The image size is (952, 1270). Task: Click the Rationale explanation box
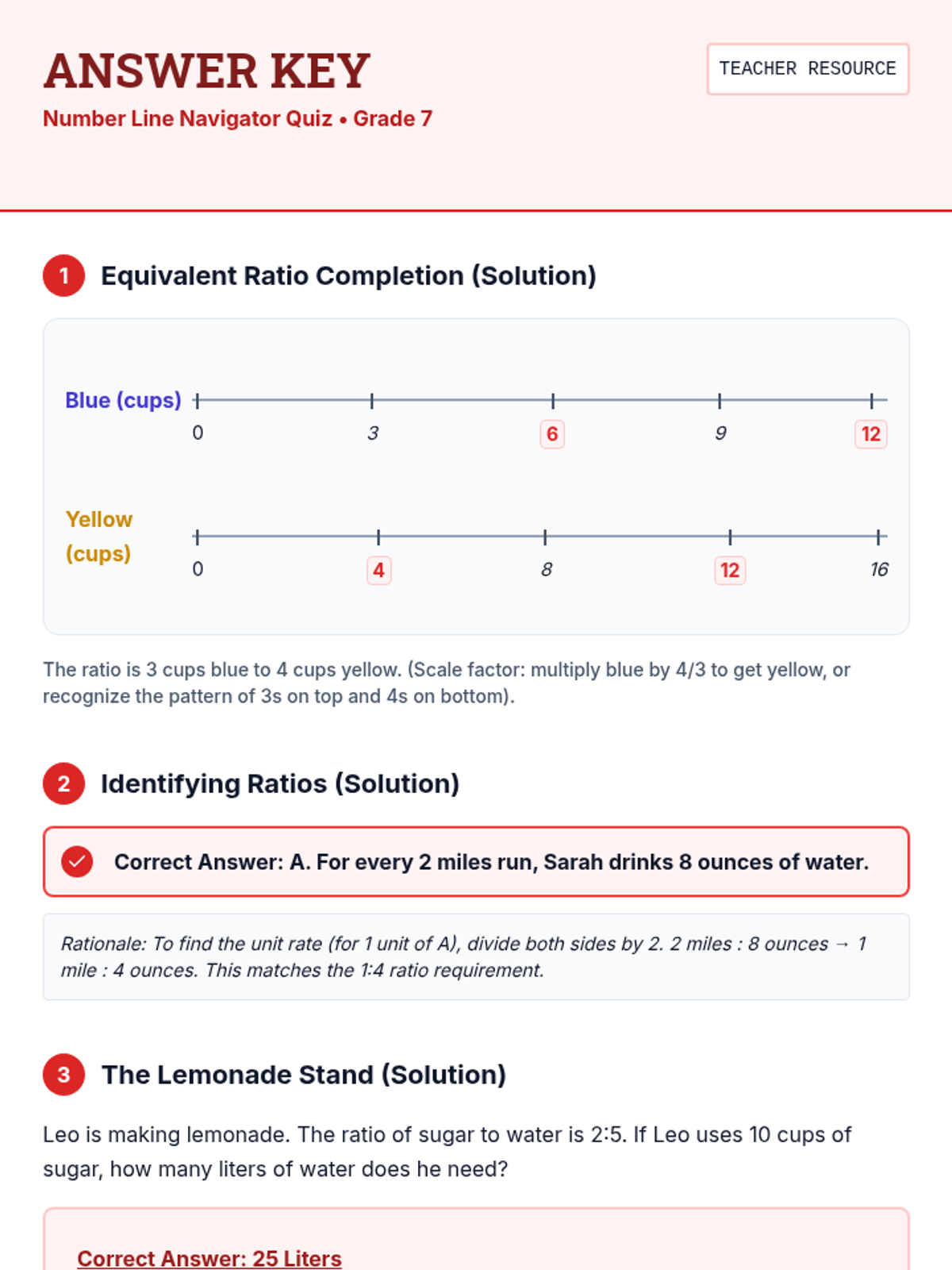[476, 956]
